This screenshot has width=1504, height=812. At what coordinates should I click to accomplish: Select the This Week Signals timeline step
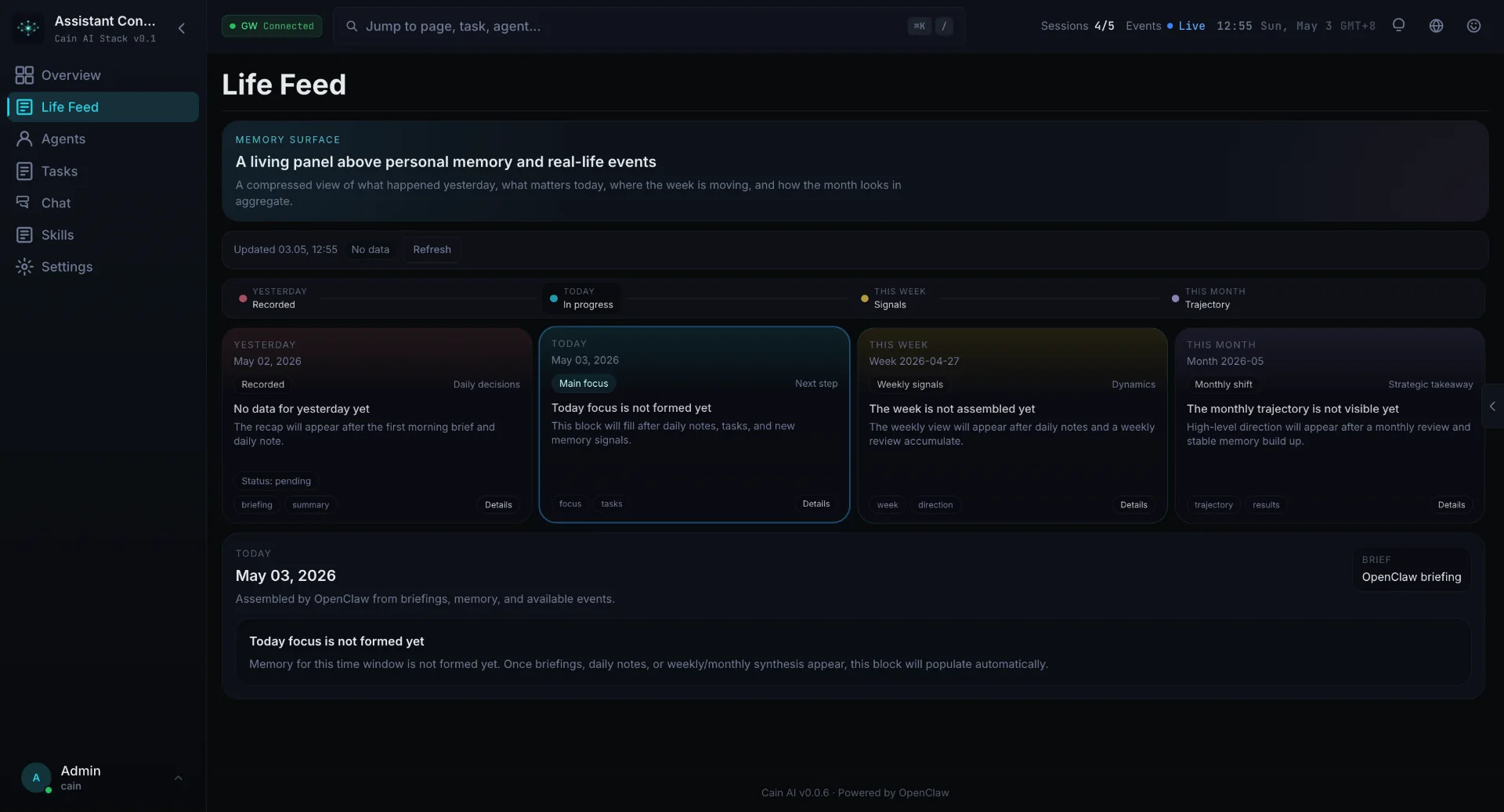(x=894, y=298)
